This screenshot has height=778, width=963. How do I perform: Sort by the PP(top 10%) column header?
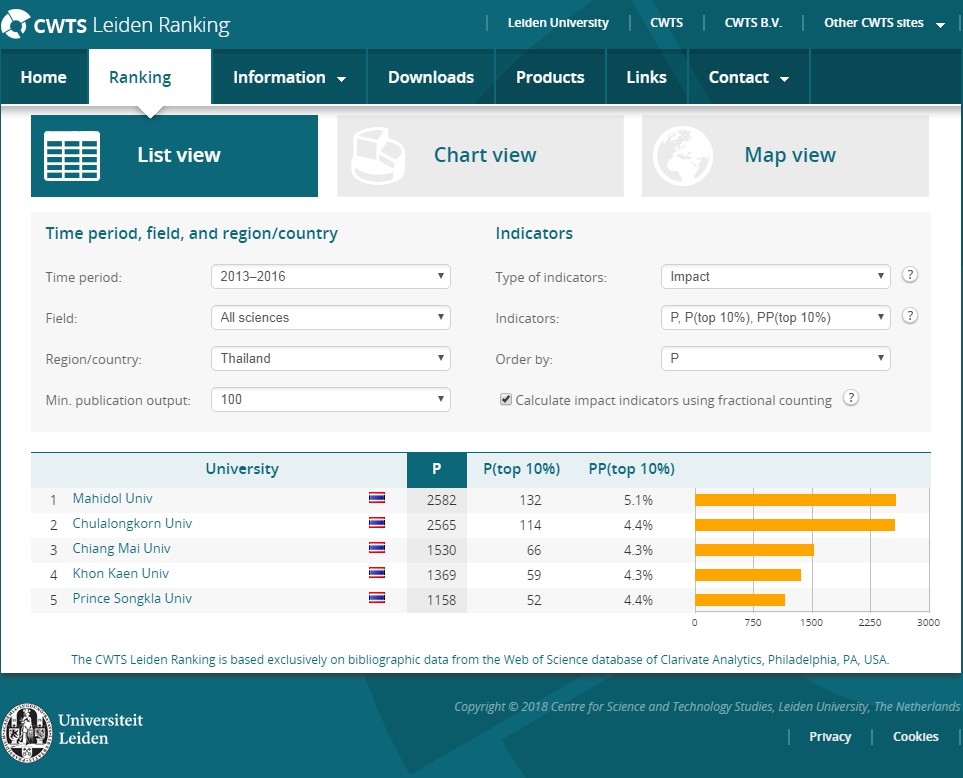tap(631, 469)
